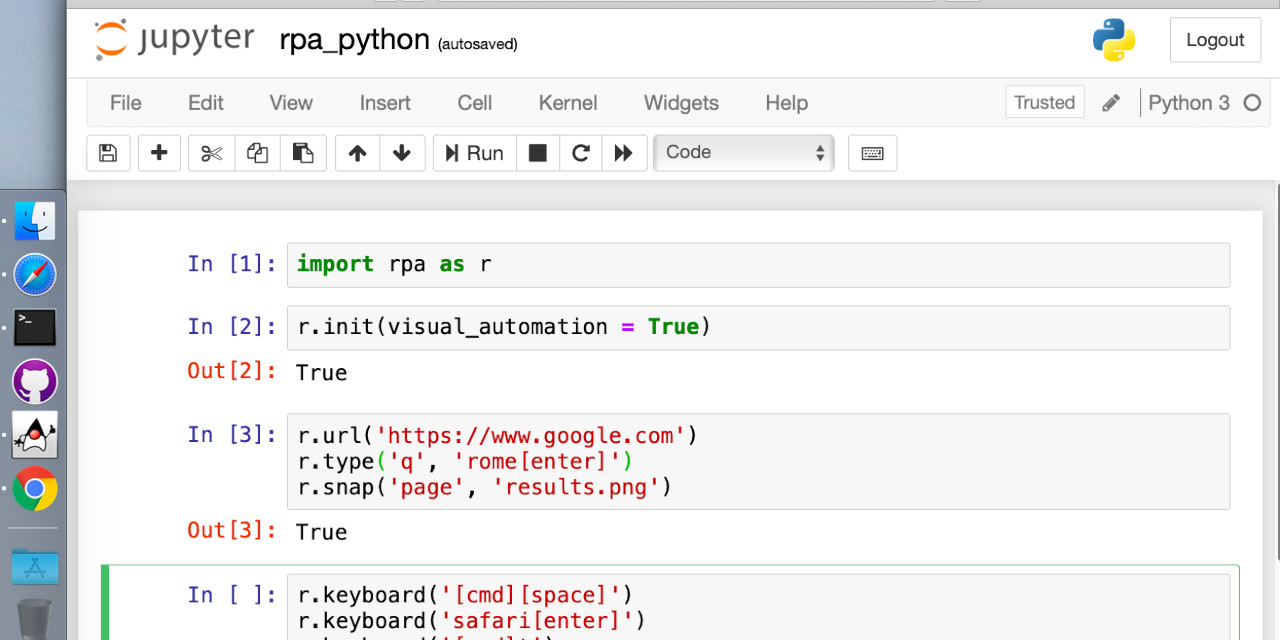This screenshot has width=1280, height=640.
Task: Click inside the r.keyboard code cell
Action: pyautogui.click(x=600, y=607)
